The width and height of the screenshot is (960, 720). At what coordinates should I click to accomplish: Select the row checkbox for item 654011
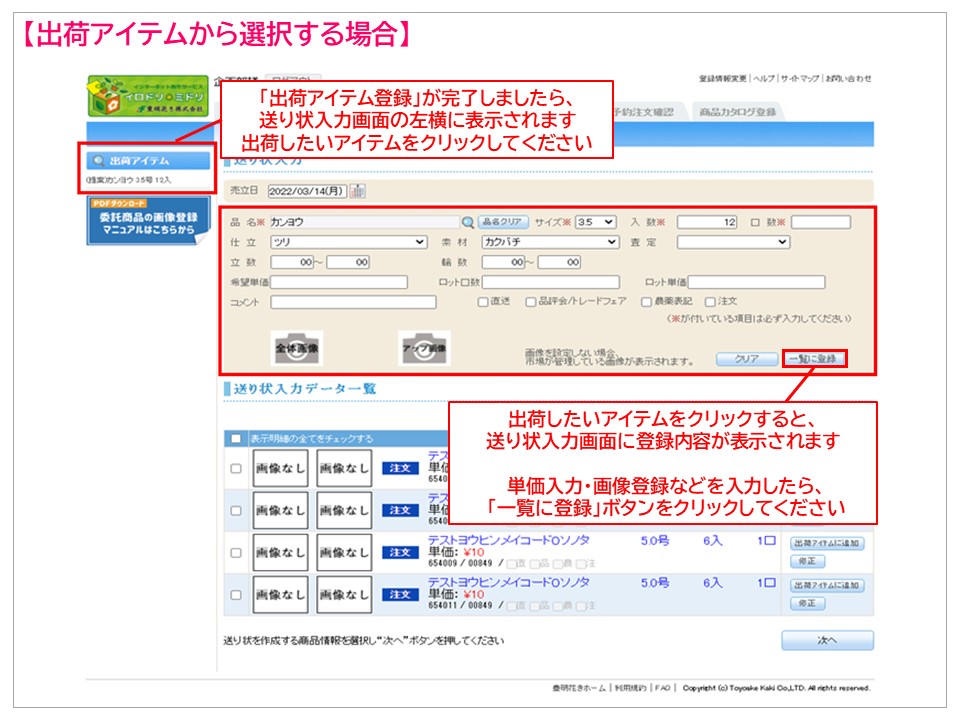click(x=236, y=595)
